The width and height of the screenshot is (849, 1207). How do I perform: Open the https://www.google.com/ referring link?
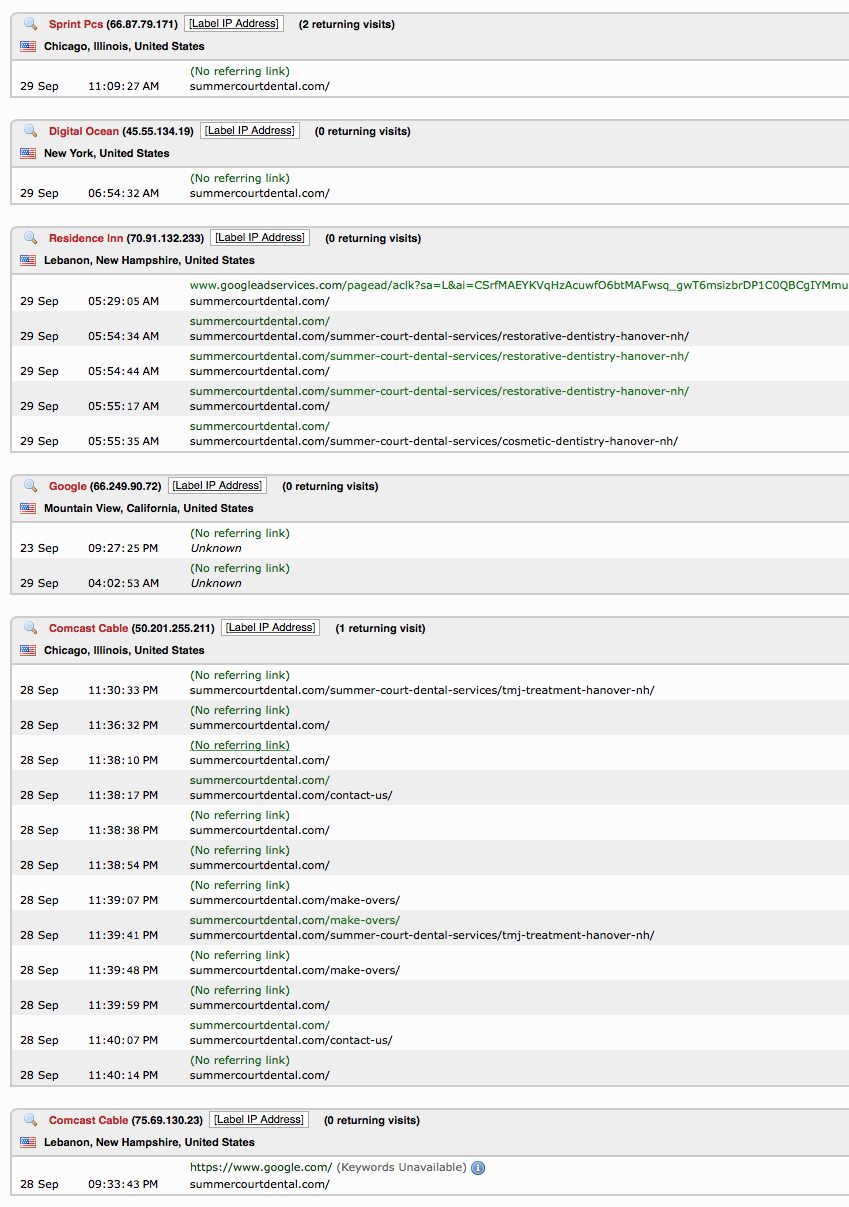tap(261, 1167)
